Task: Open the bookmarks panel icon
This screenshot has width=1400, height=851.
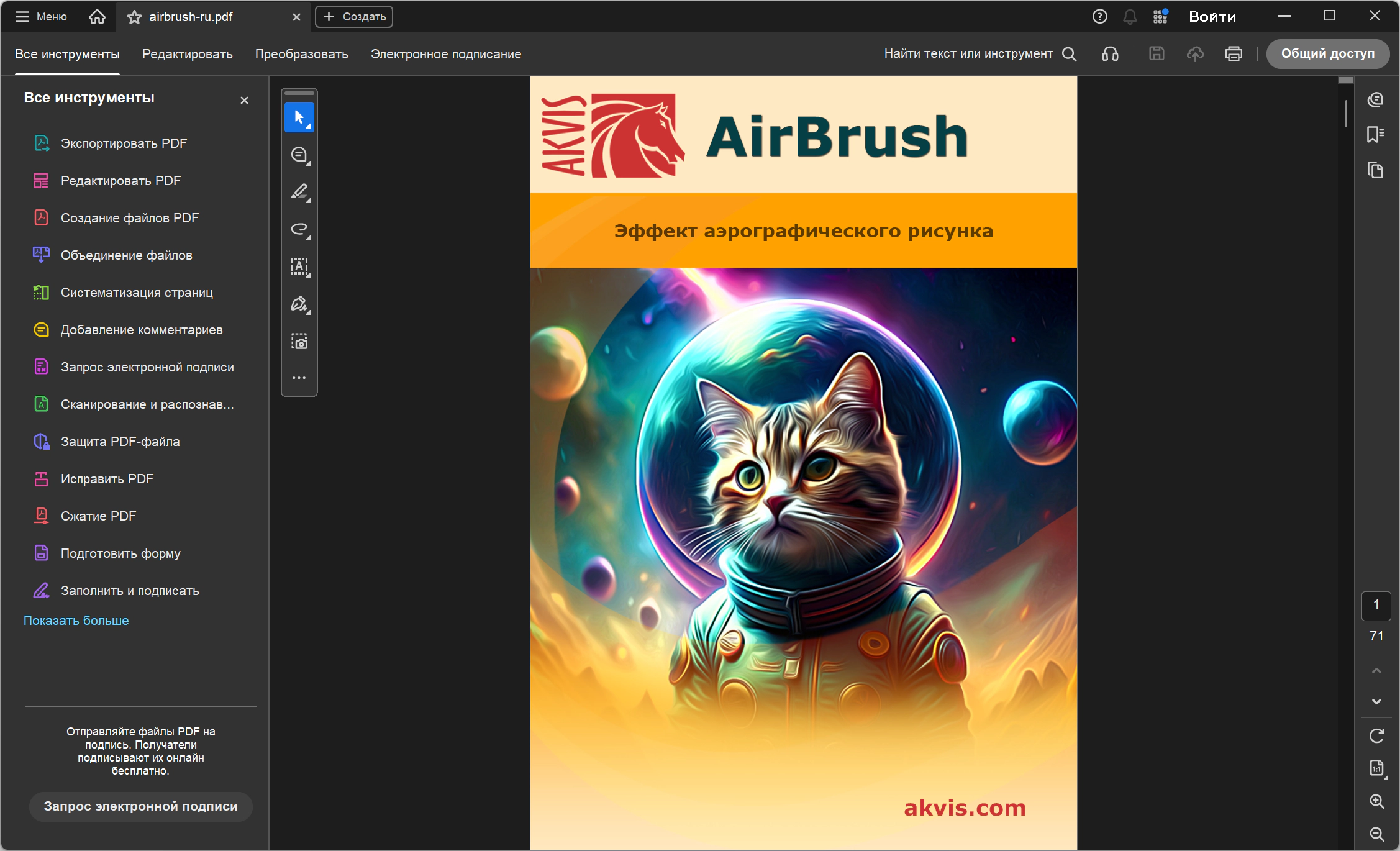Action: 1376,134
